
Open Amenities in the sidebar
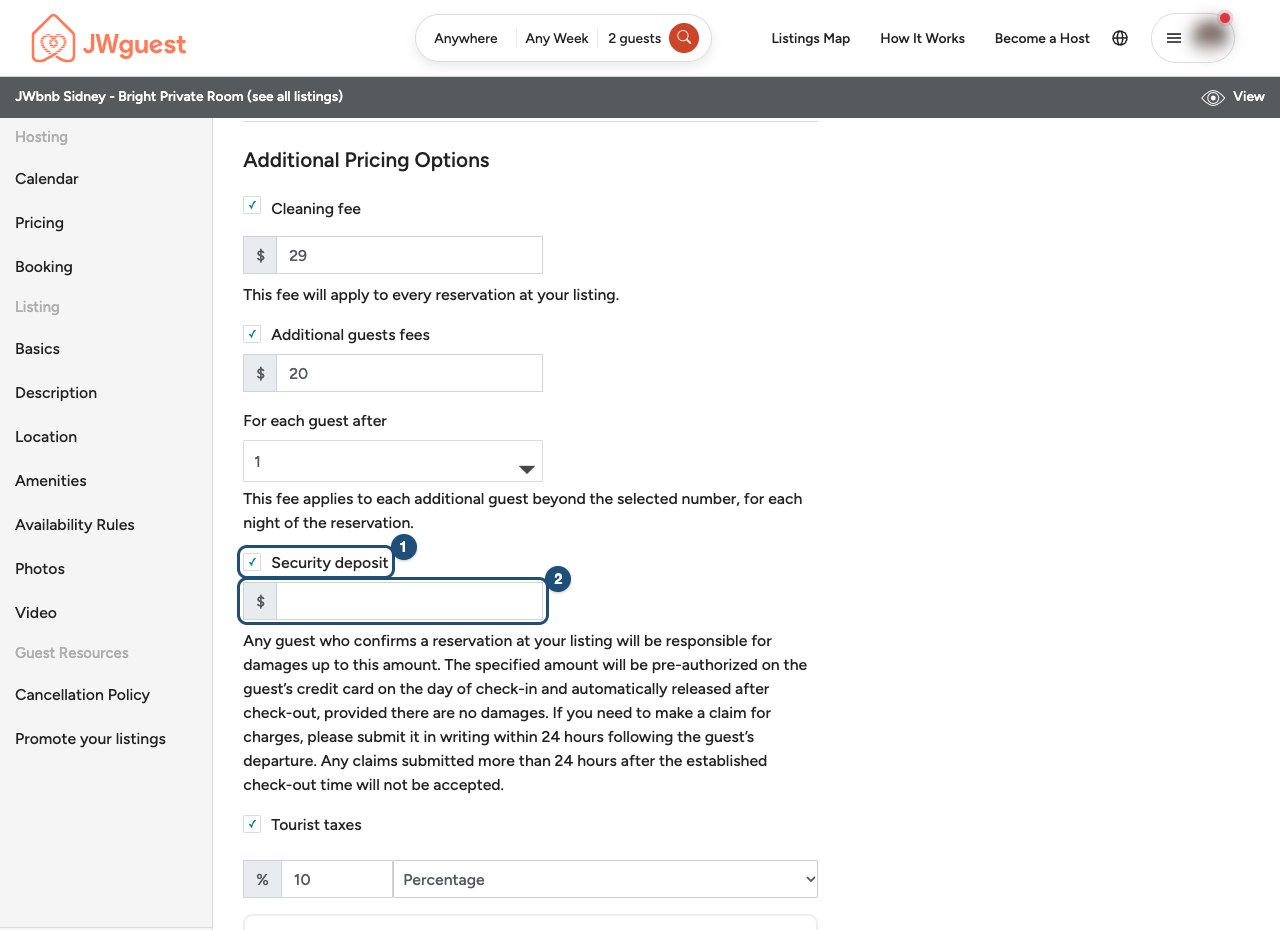(51, 481)
